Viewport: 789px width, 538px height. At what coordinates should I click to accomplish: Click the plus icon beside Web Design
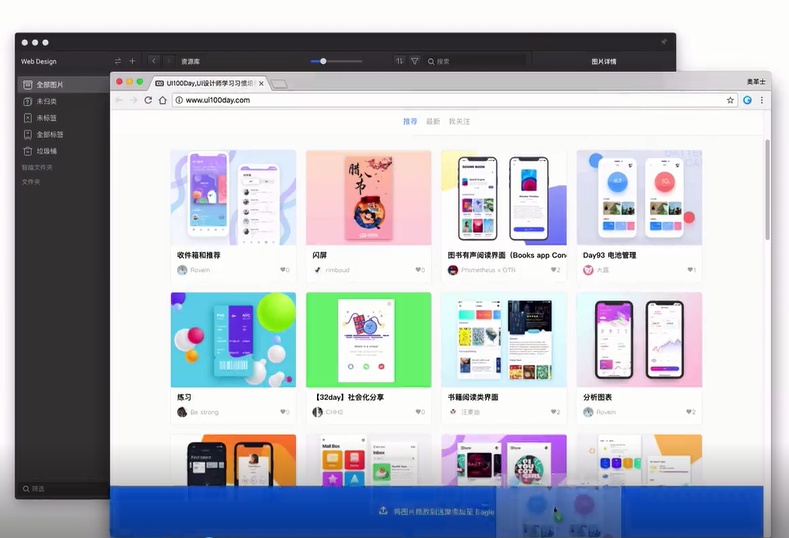[x=132, y=61]
